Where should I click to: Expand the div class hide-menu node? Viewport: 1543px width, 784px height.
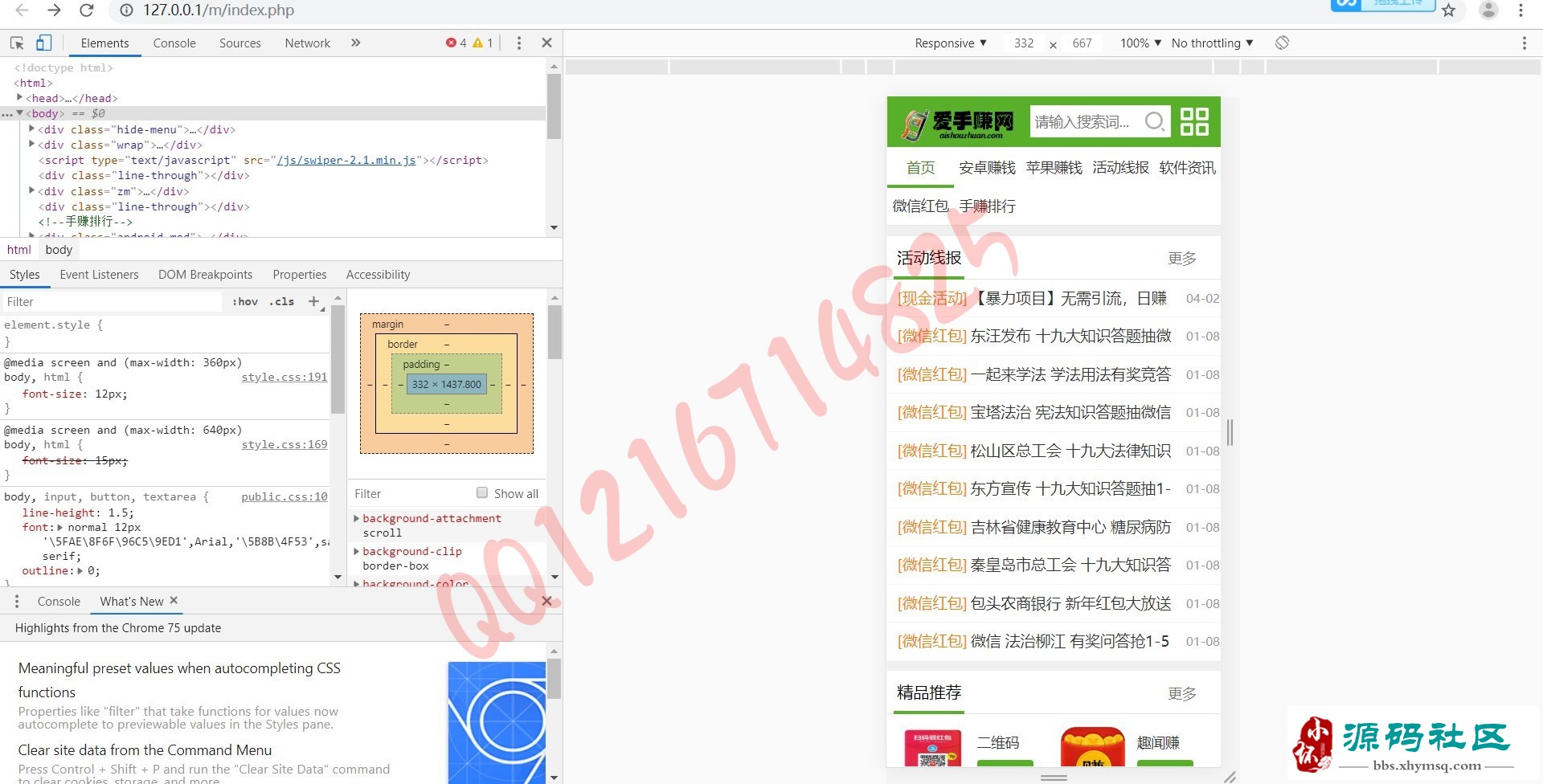pos(32,129)
